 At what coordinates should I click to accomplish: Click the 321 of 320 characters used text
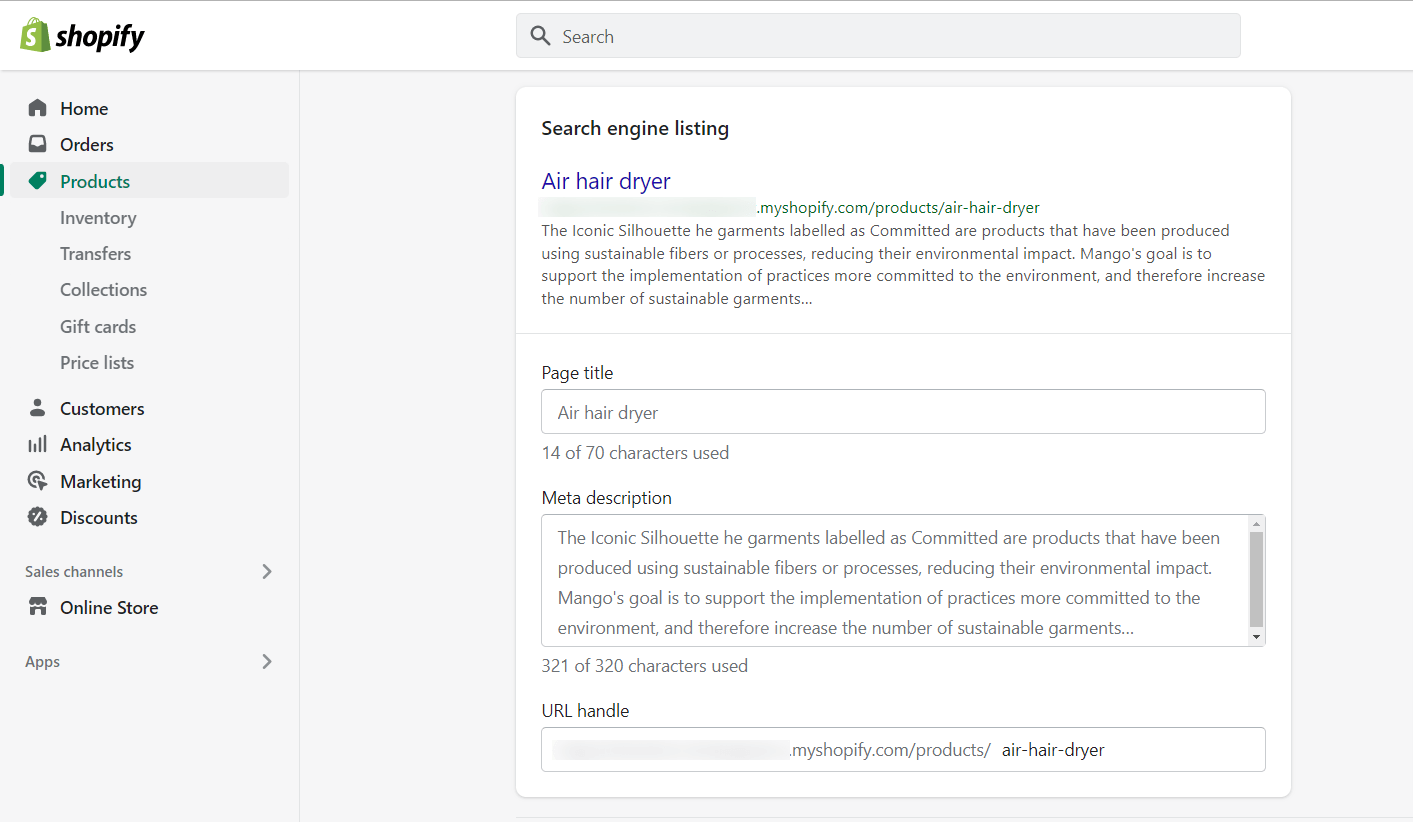tap(644, 665)
